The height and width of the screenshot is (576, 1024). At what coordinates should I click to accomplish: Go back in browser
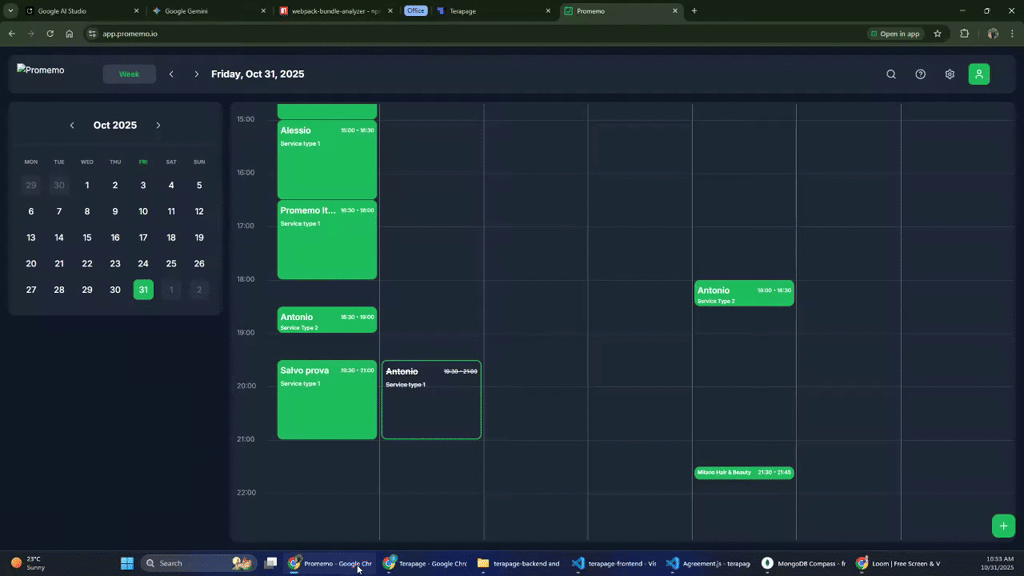tap(12, 34)
